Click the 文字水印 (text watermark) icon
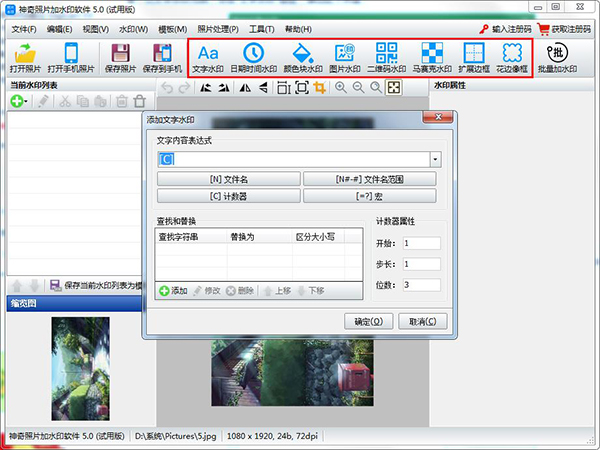This screenshot has width=600, height=450. (x=208, y=58)
